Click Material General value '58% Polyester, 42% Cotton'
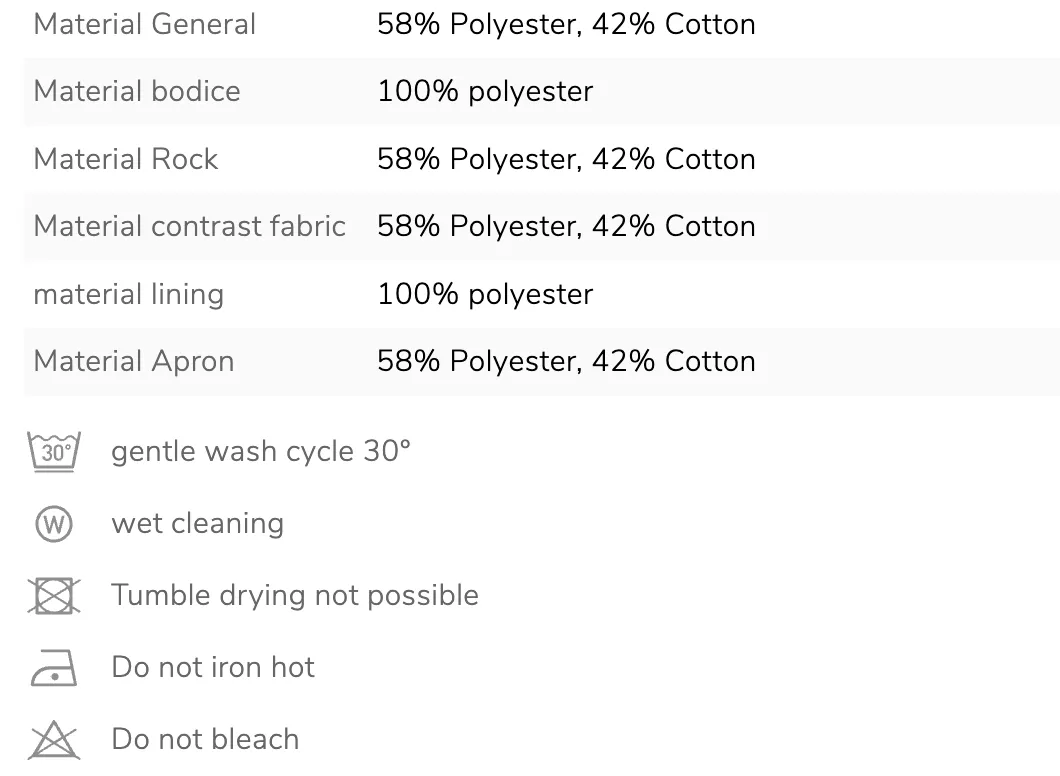 (x=567, y=24)
